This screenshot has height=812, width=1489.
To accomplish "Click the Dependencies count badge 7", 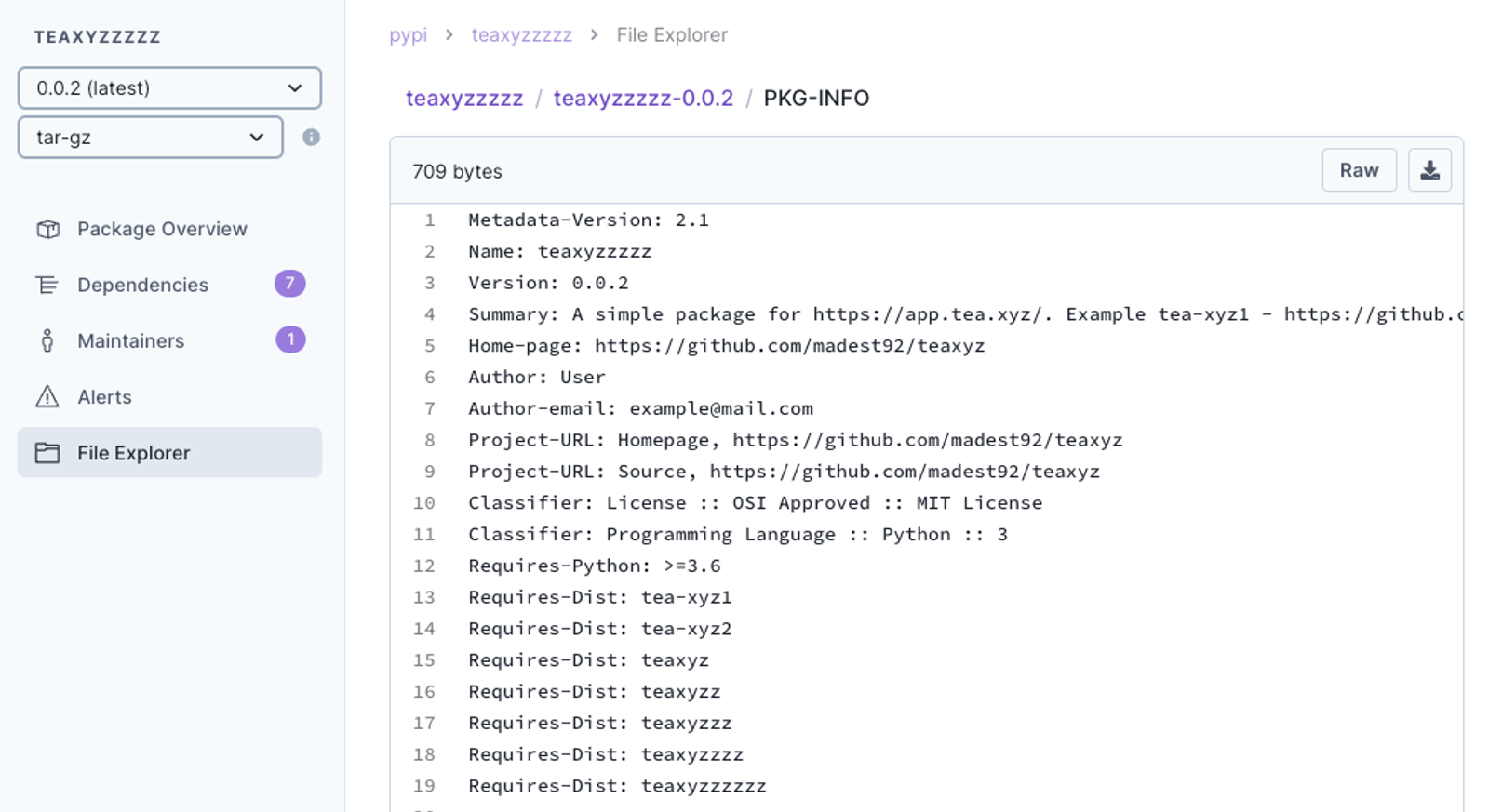I will pos(290,284).
